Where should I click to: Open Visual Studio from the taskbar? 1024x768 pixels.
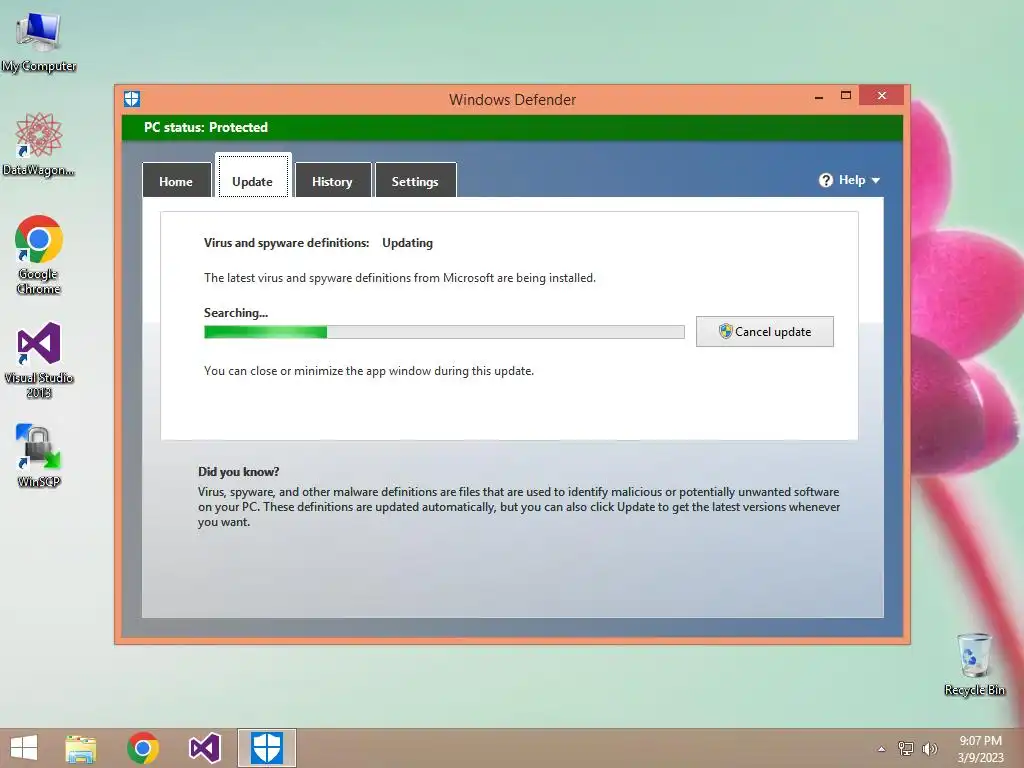204,748
